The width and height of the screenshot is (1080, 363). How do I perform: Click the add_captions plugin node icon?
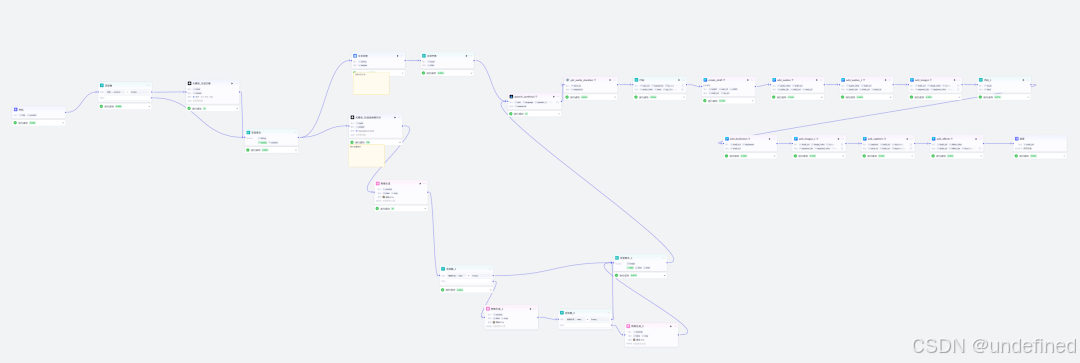coord(865,138)
